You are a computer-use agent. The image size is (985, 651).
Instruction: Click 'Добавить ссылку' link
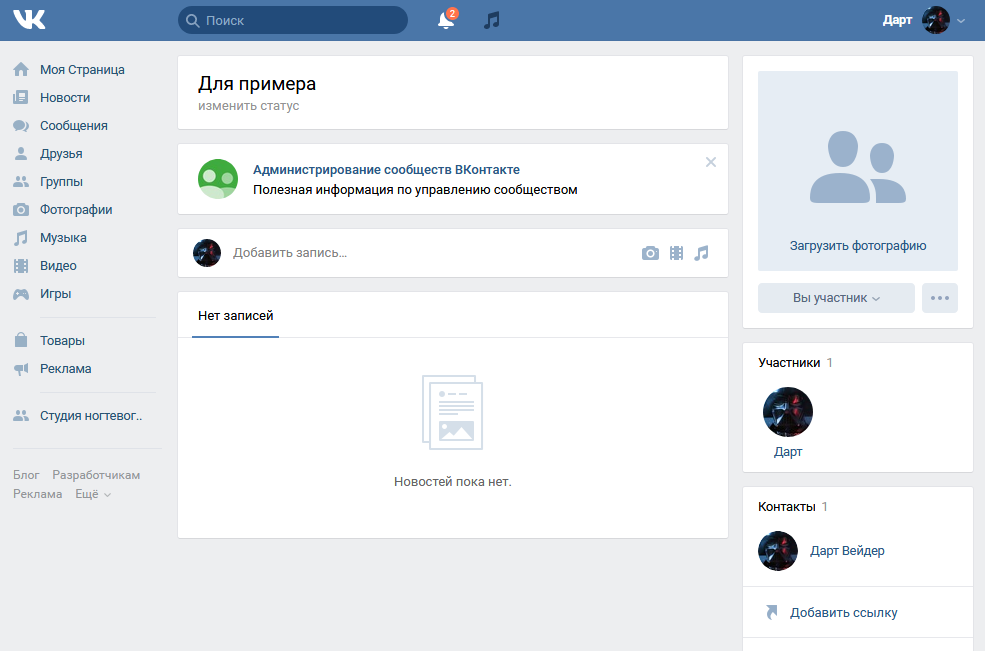point(843,613)
